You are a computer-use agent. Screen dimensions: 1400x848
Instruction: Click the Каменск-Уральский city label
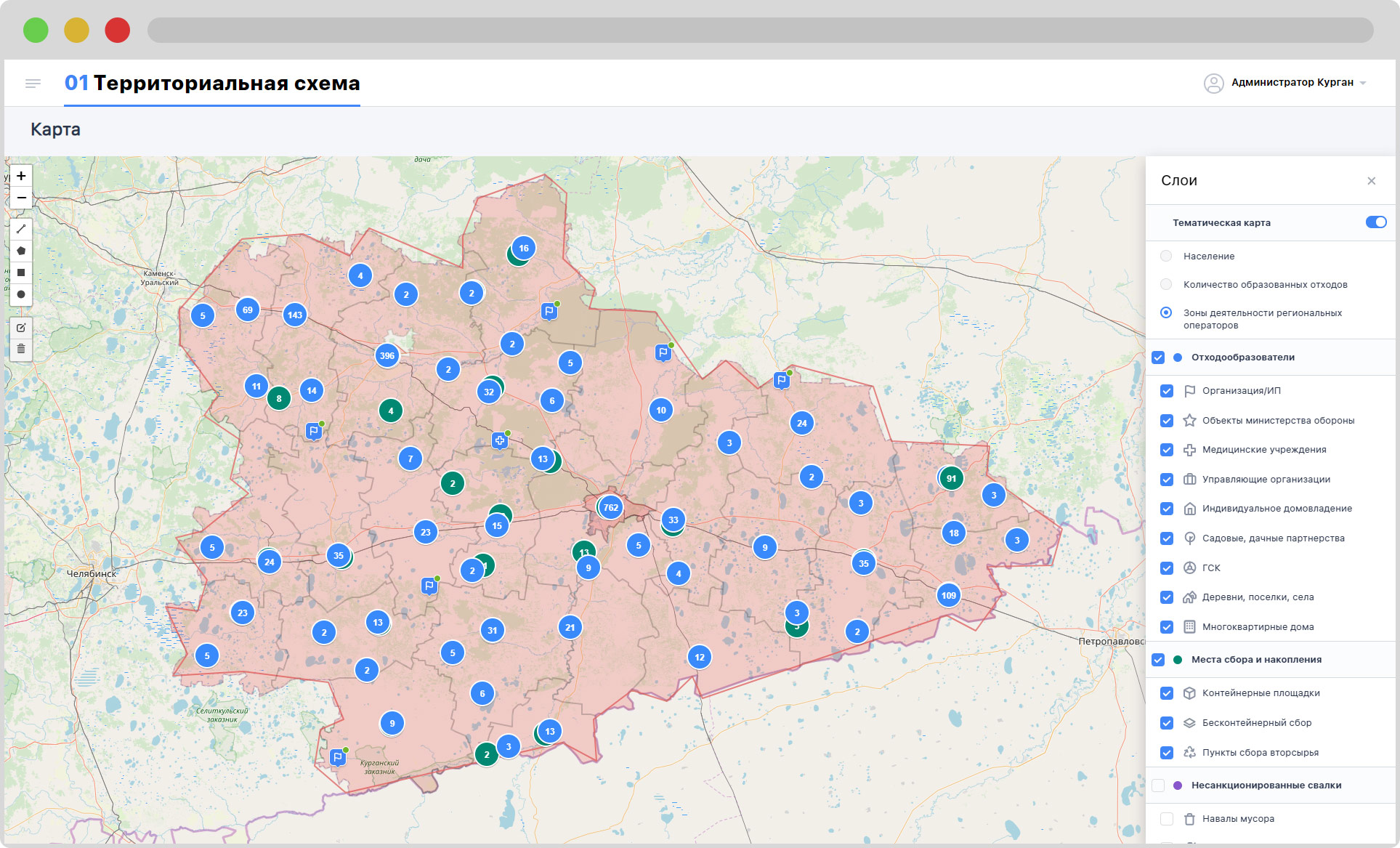pyautogui.click(x=159, y=278)
